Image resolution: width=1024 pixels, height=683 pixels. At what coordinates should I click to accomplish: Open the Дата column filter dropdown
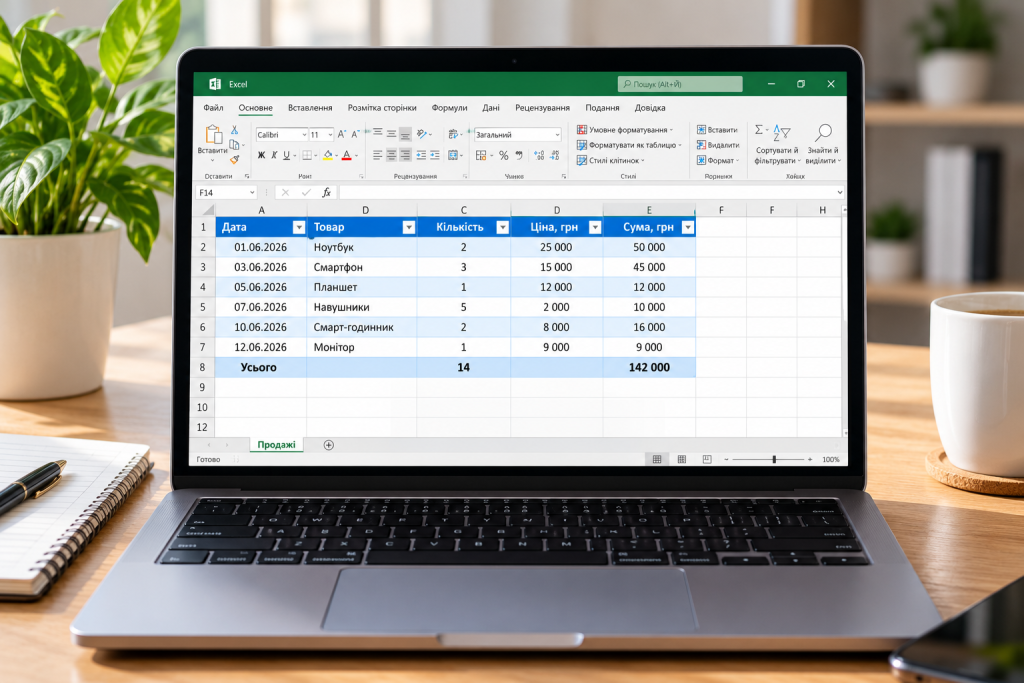coord(299,227)
